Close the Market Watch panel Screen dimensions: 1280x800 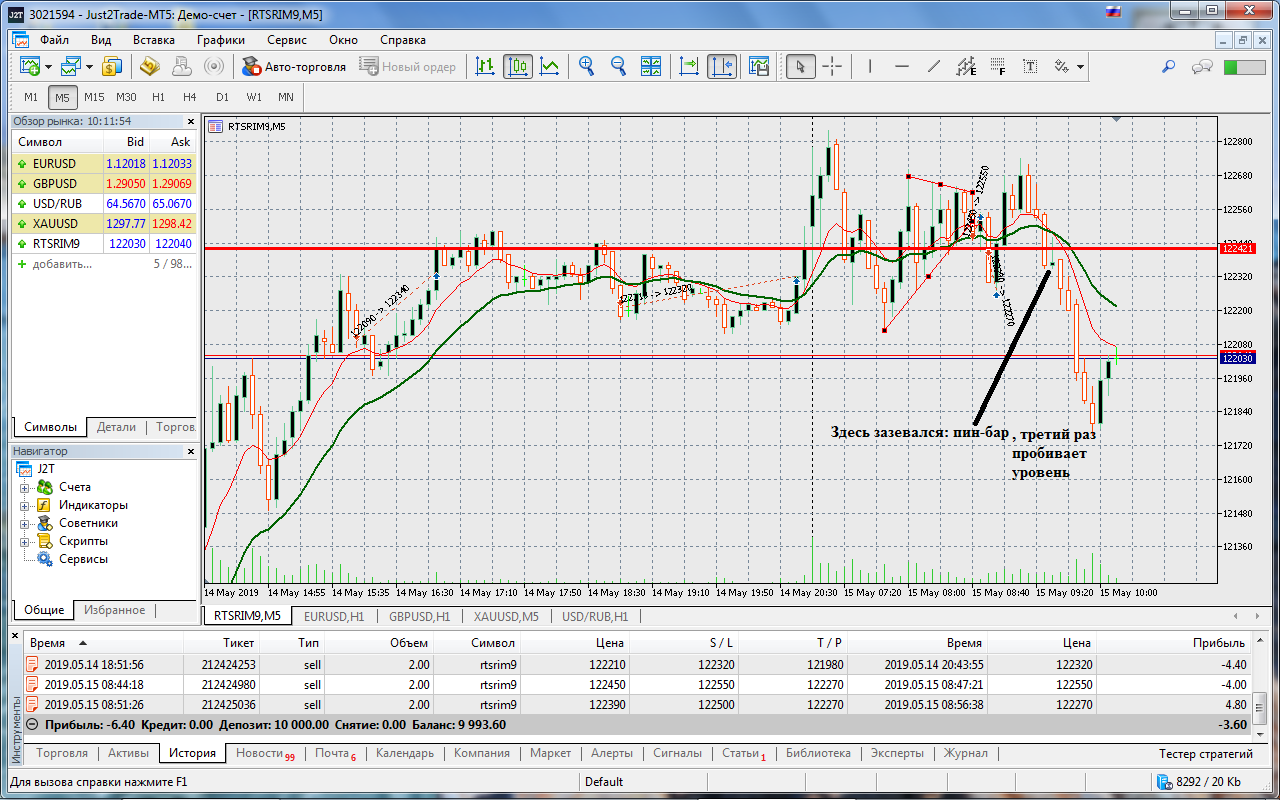191,120
